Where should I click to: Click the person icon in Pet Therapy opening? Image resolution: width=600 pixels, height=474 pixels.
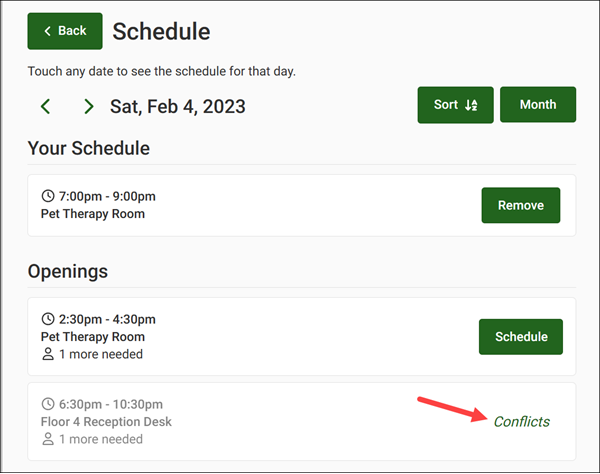47,354
